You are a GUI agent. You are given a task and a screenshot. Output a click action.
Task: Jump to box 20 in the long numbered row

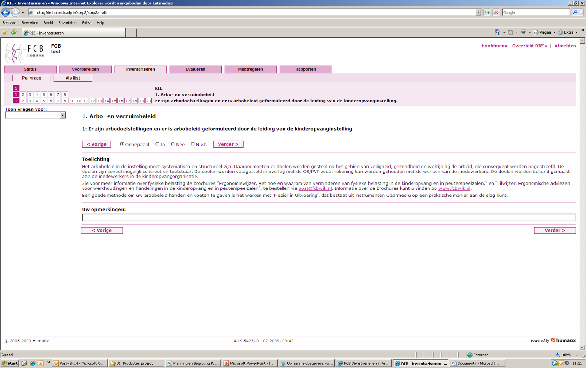(149, 100)
